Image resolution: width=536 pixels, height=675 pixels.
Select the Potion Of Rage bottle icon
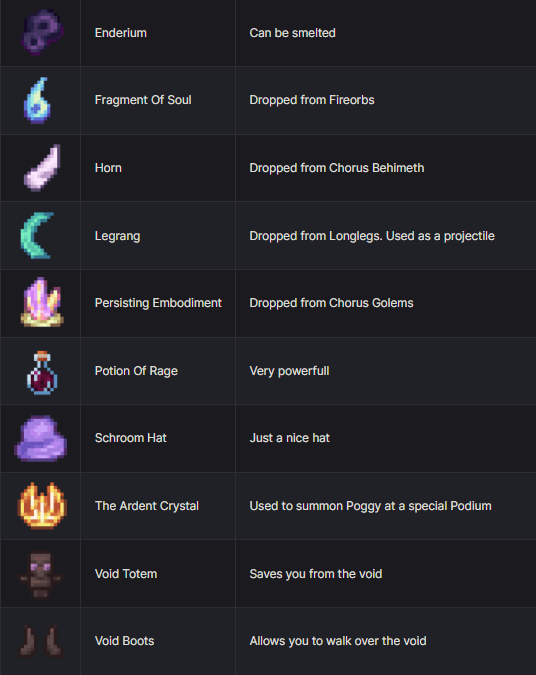[x=42, y=373]
